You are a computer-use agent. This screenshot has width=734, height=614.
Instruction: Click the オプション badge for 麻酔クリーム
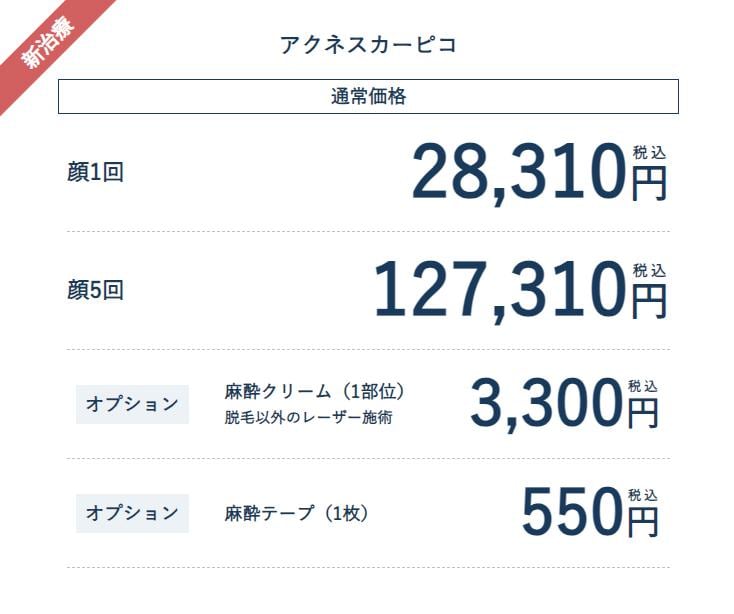pyautogui.click(x=132, y=404)
